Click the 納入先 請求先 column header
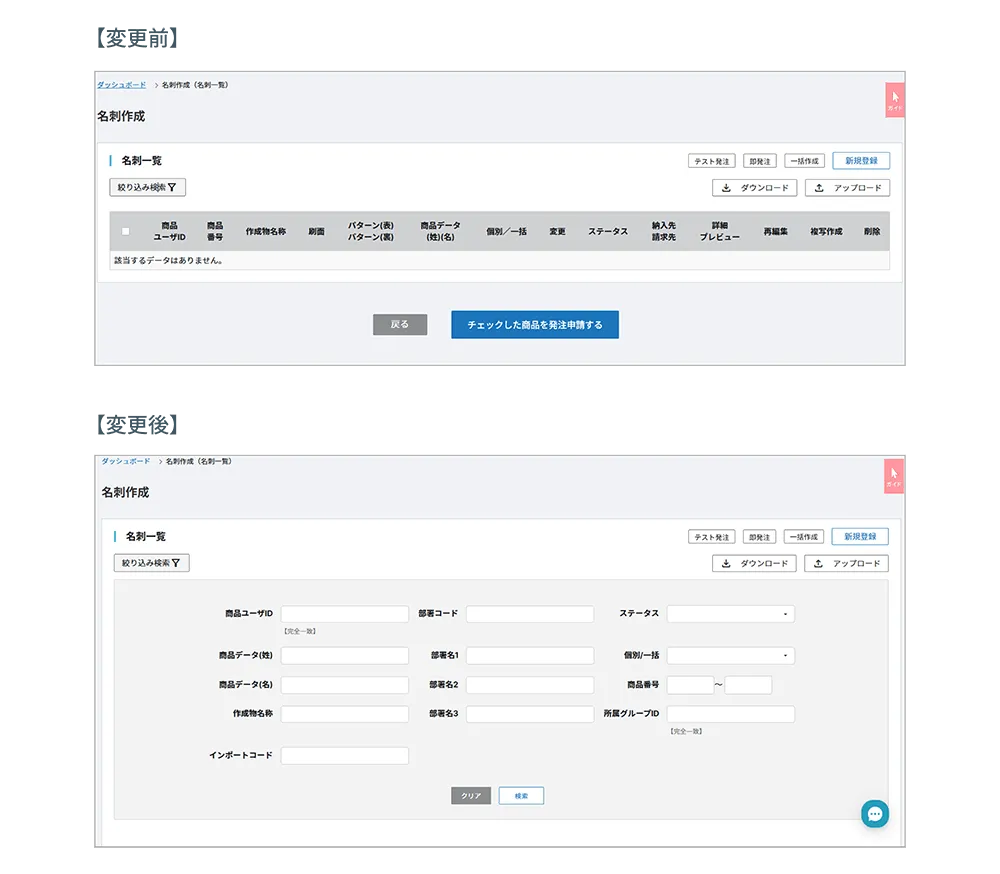1000x874 pixels. coord(664,232)
